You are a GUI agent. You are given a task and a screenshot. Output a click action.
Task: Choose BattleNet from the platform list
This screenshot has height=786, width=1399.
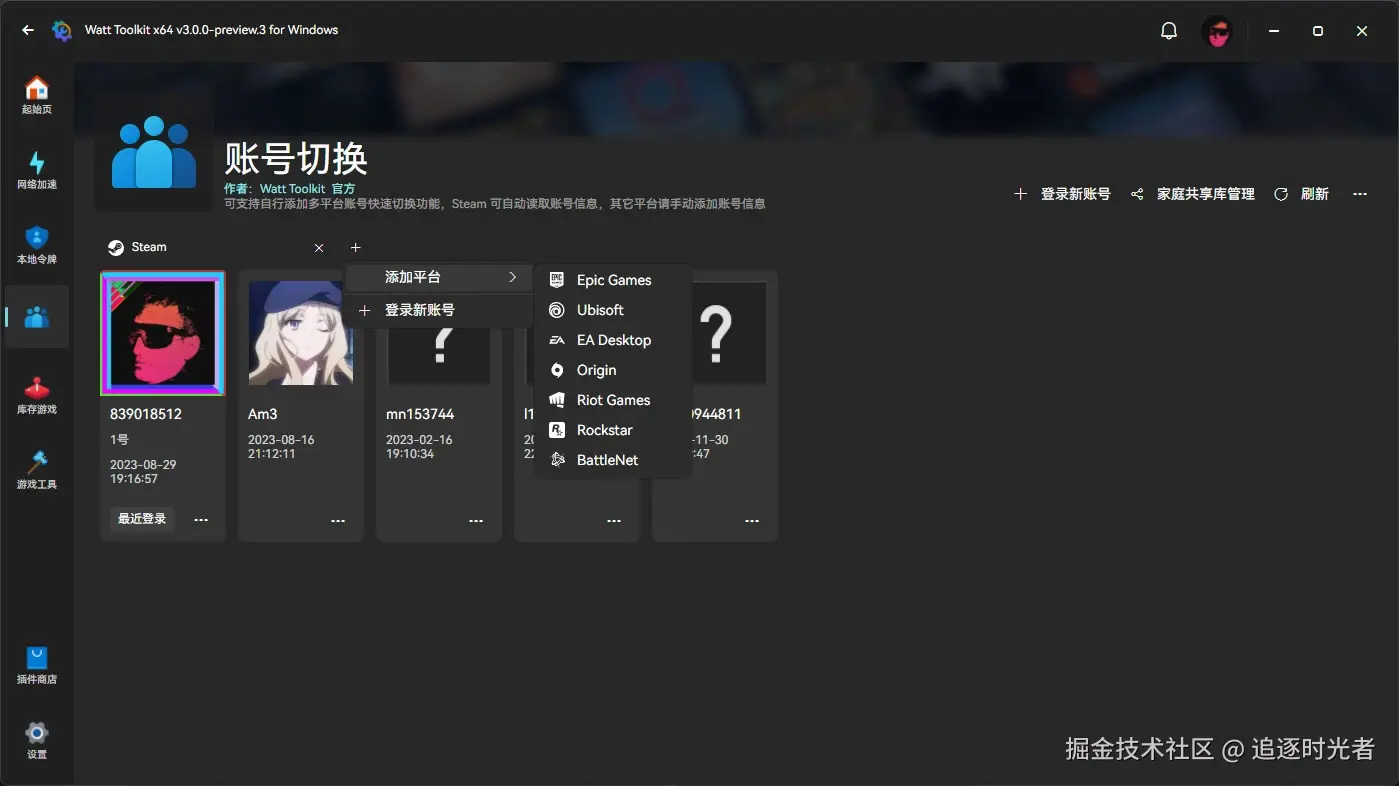coord(613,460)
